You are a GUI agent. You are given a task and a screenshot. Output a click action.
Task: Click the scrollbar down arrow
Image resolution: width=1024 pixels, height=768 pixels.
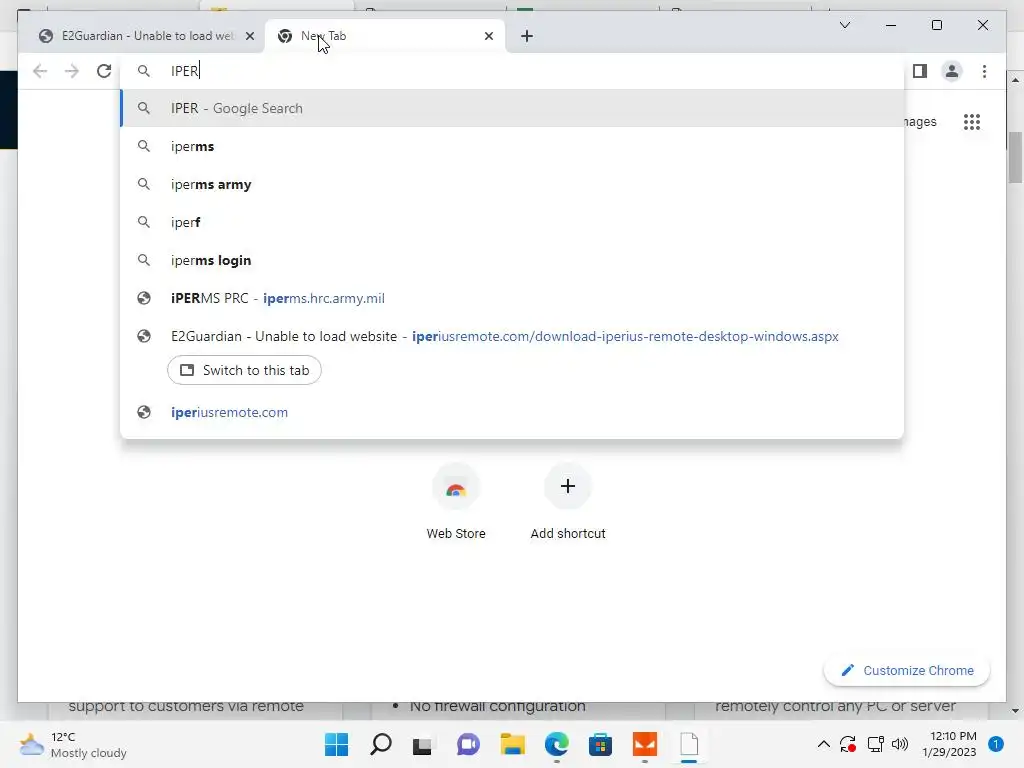(1015, 711)
